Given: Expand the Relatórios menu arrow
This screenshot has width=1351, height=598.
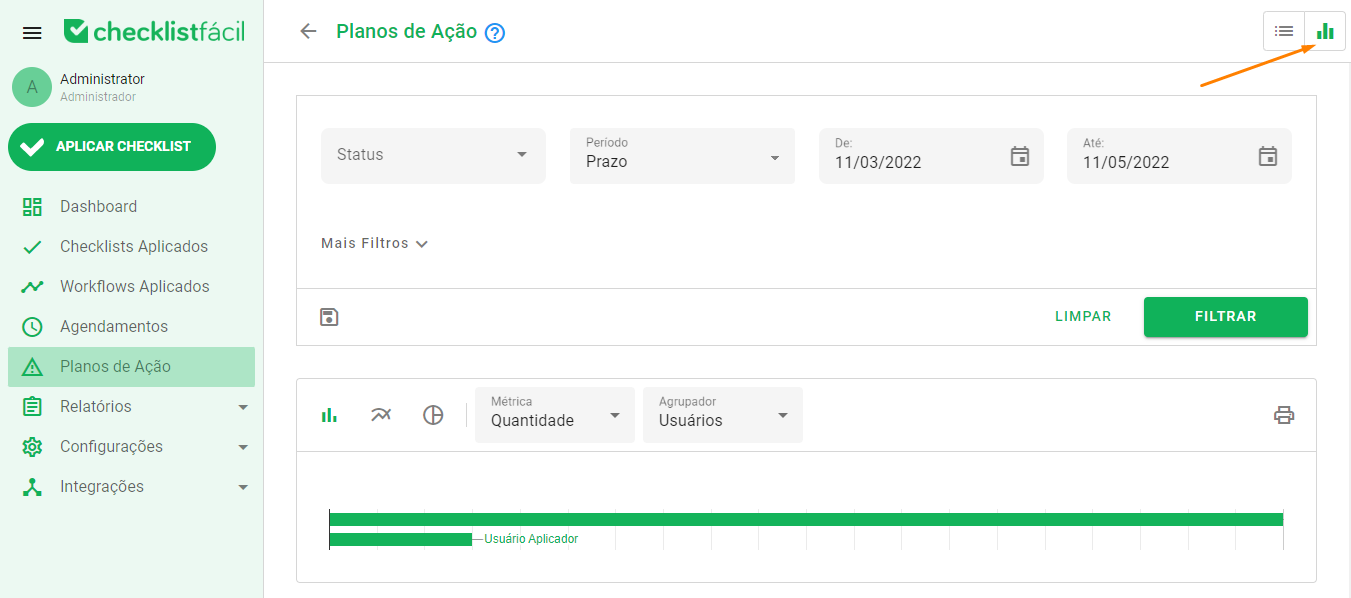Looking at the screenshot, I should click(x=243, y=407).
